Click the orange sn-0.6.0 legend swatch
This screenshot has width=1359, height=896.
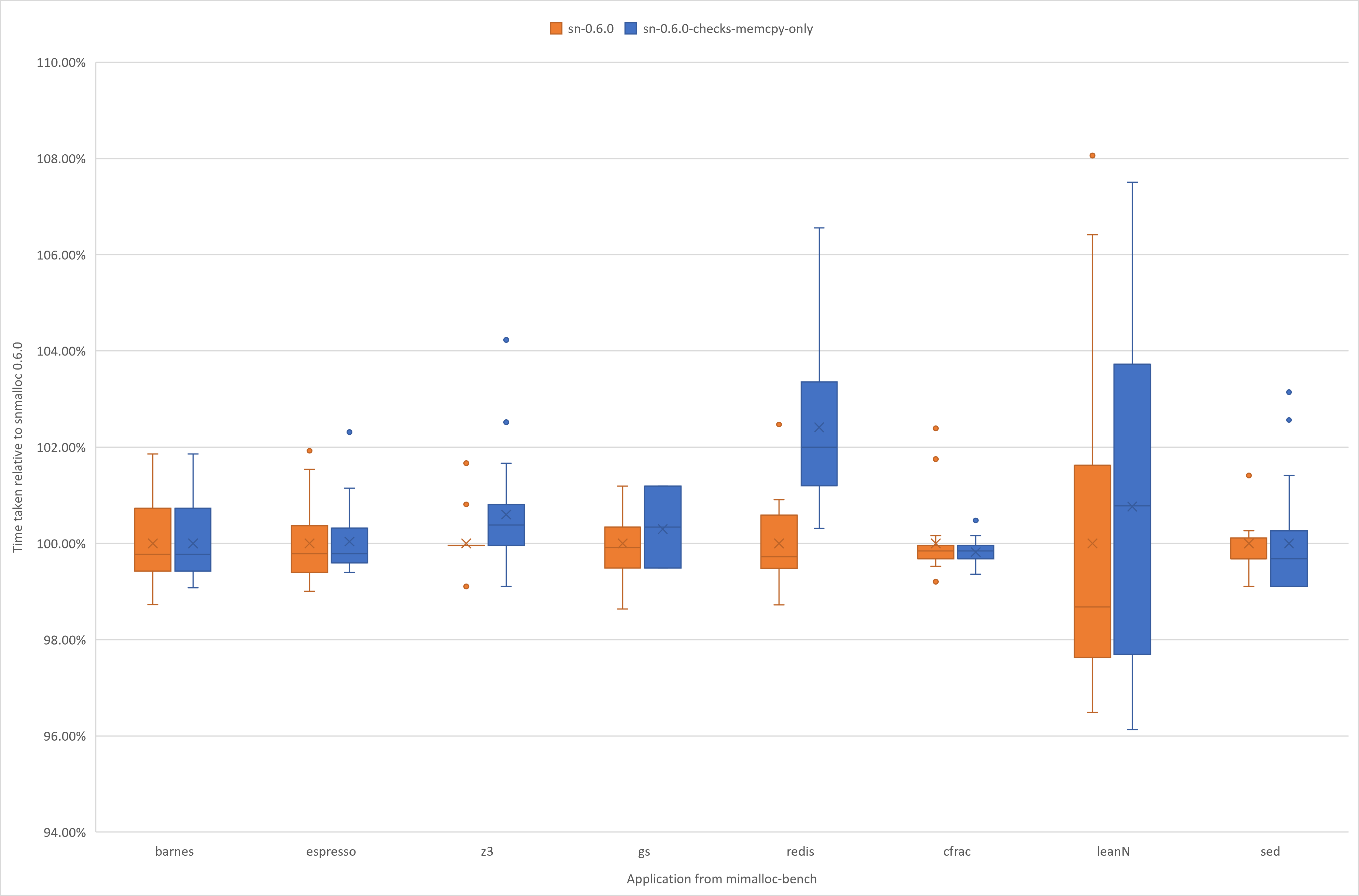pos(556,29)
